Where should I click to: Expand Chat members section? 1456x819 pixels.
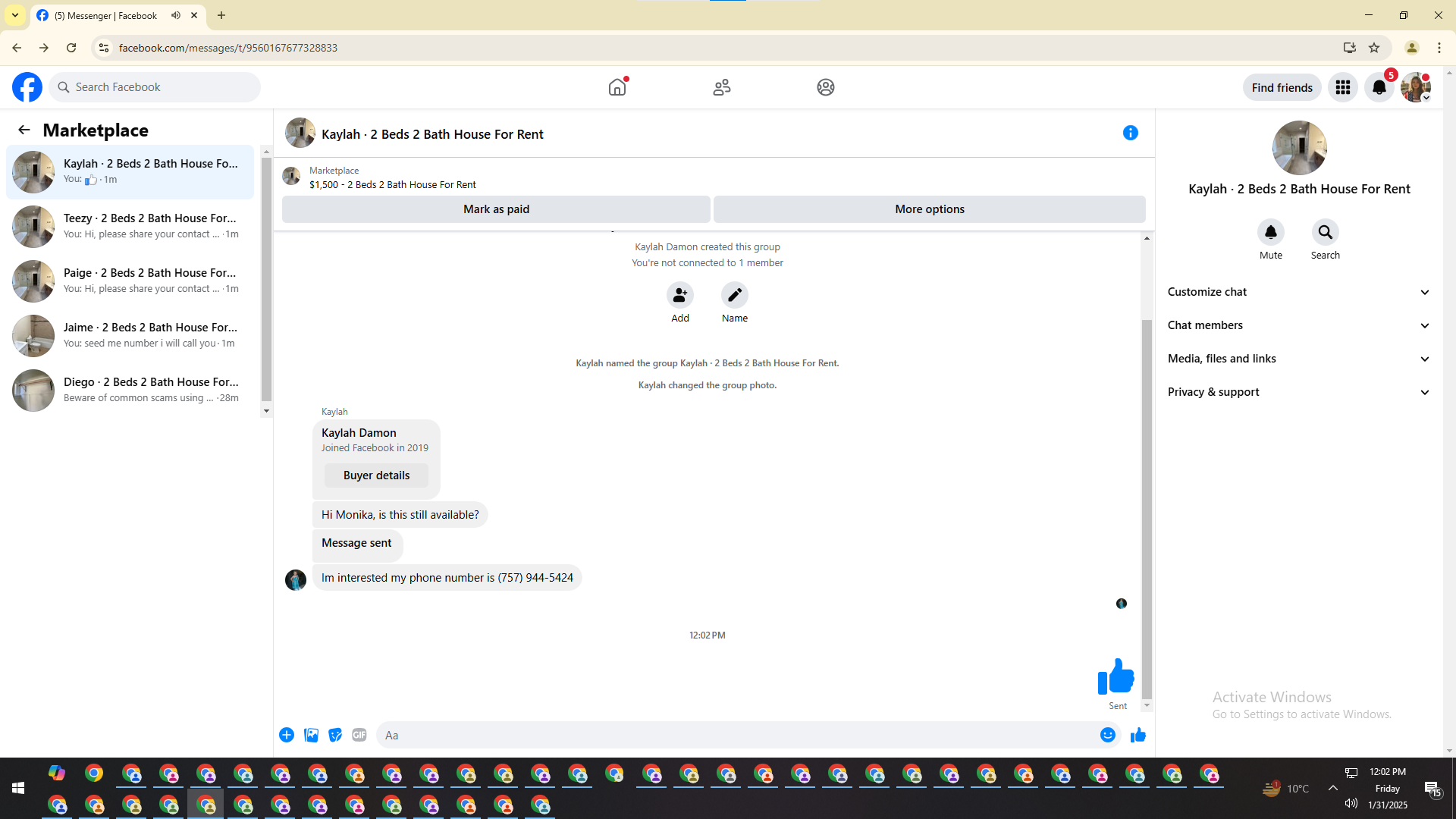(1299, 325)
